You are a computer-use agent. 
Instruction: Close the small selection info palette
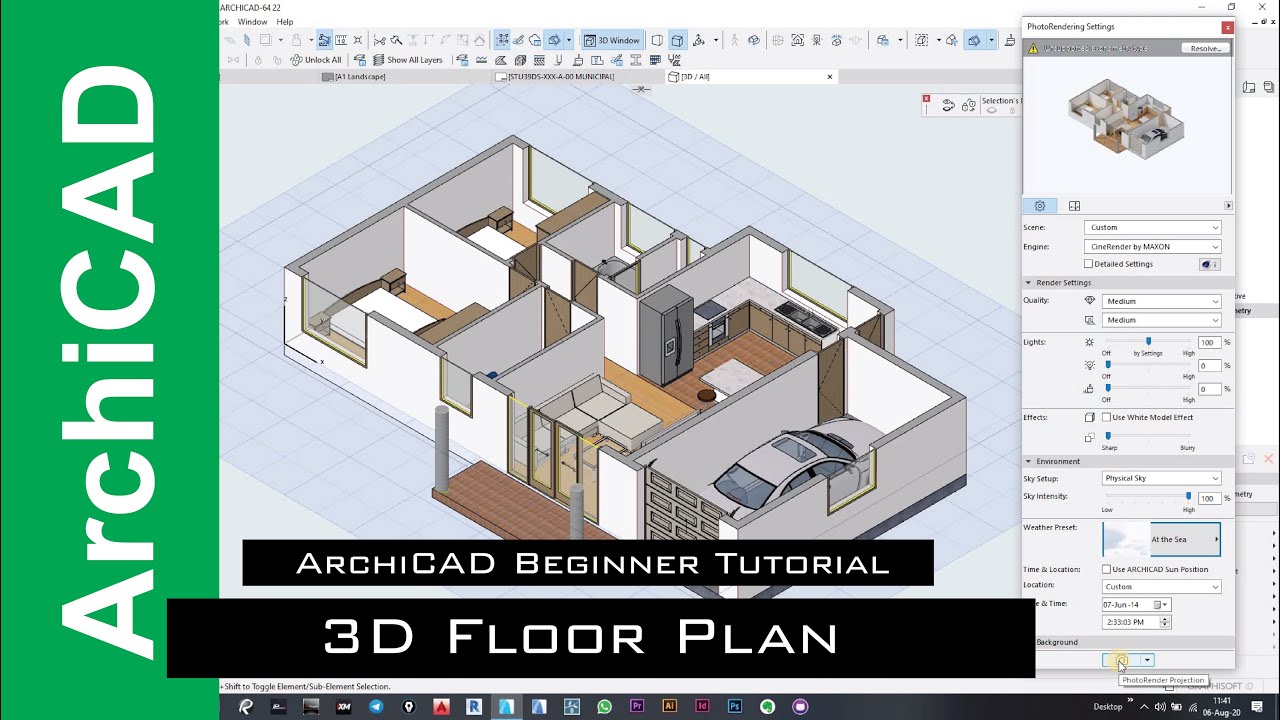tap(926, 98)
